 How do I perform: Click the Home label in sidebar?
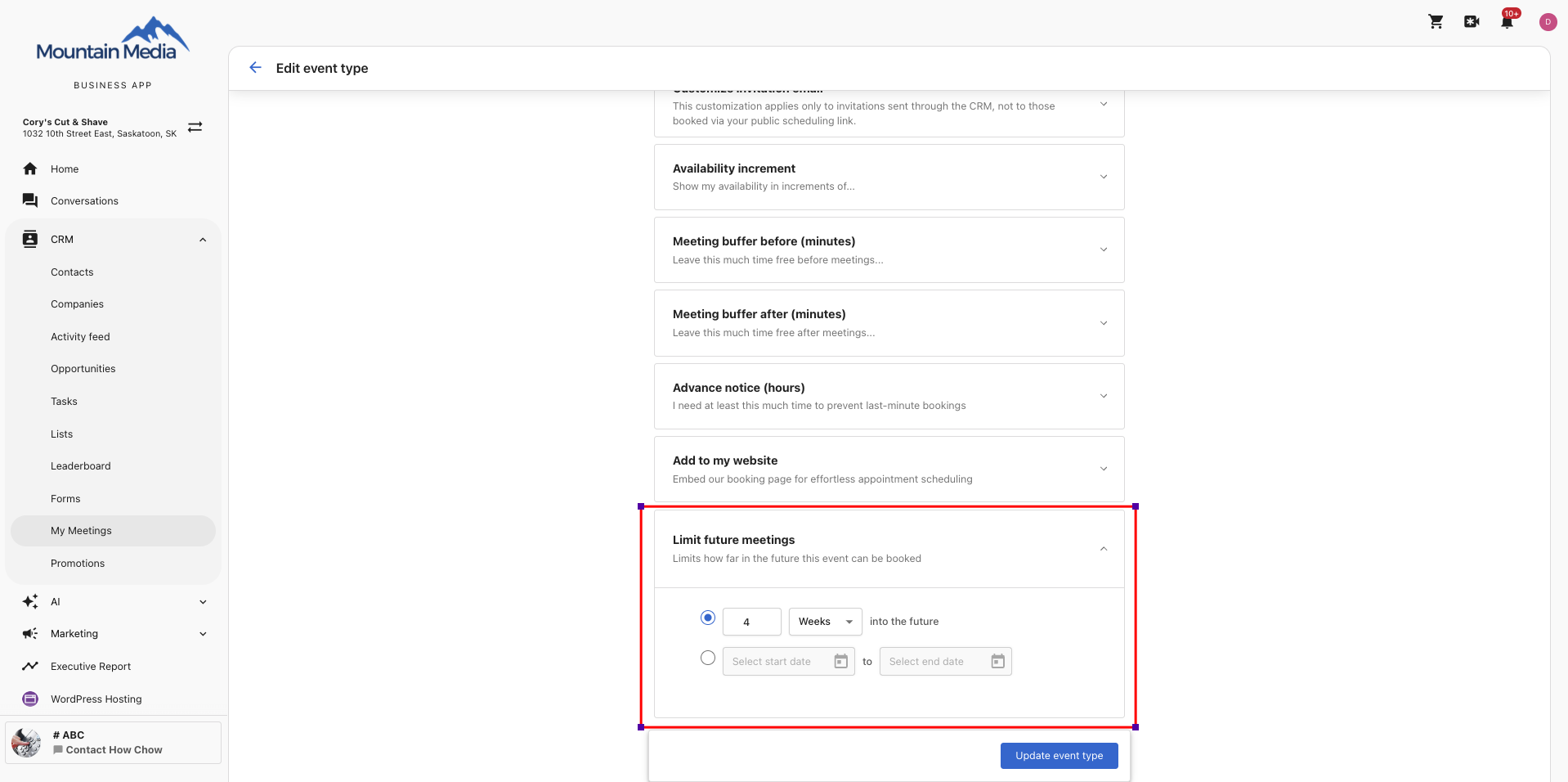point(65,169)
